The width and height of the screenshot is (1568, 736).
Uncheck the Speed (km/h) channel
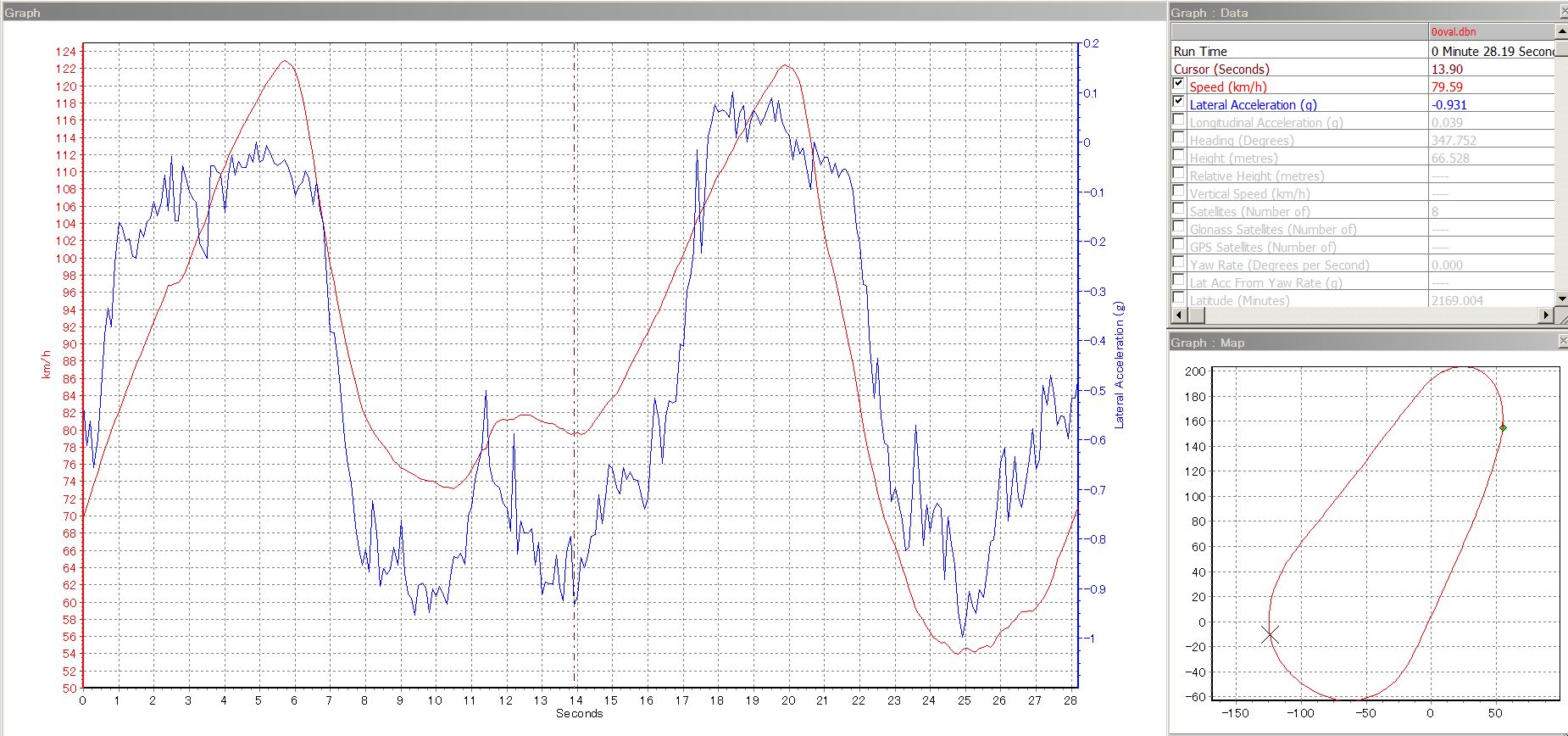coord(1178,84)
